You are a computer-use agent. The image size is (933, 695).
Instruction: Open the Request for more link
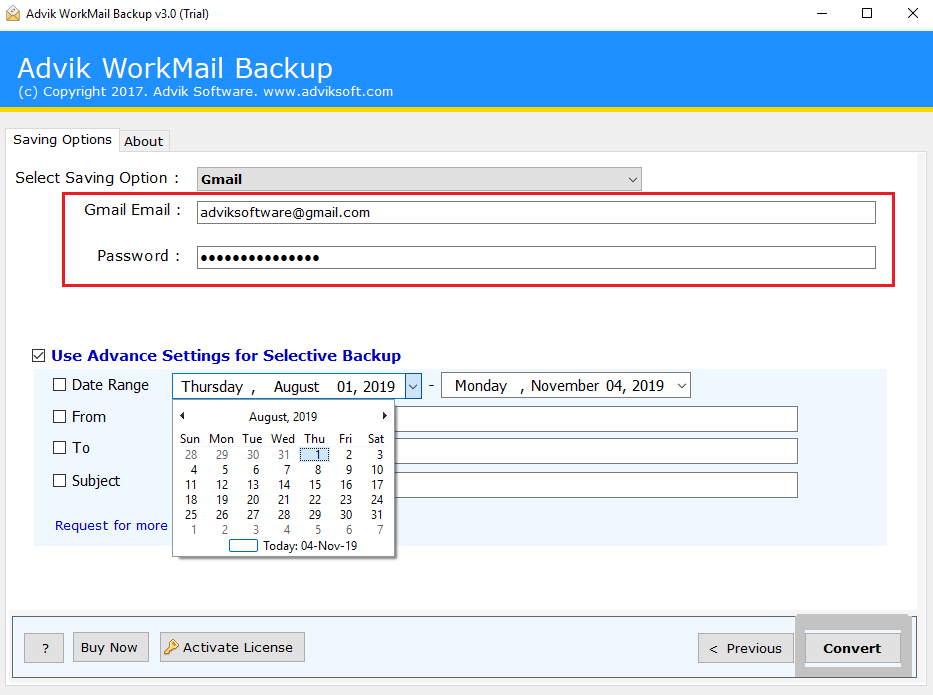click(111, 525)
